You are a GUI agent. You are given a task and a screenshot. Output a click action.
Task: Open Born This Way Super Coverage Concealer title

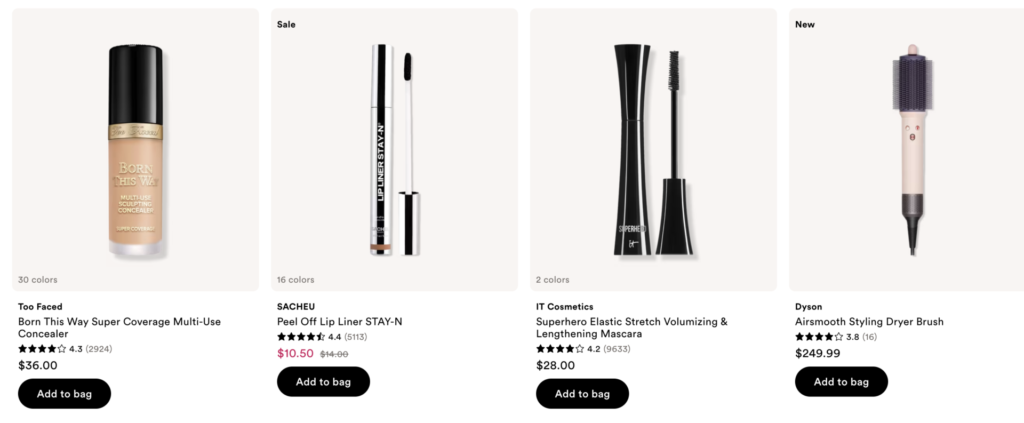pyautogui.click(x=120, y=328)
